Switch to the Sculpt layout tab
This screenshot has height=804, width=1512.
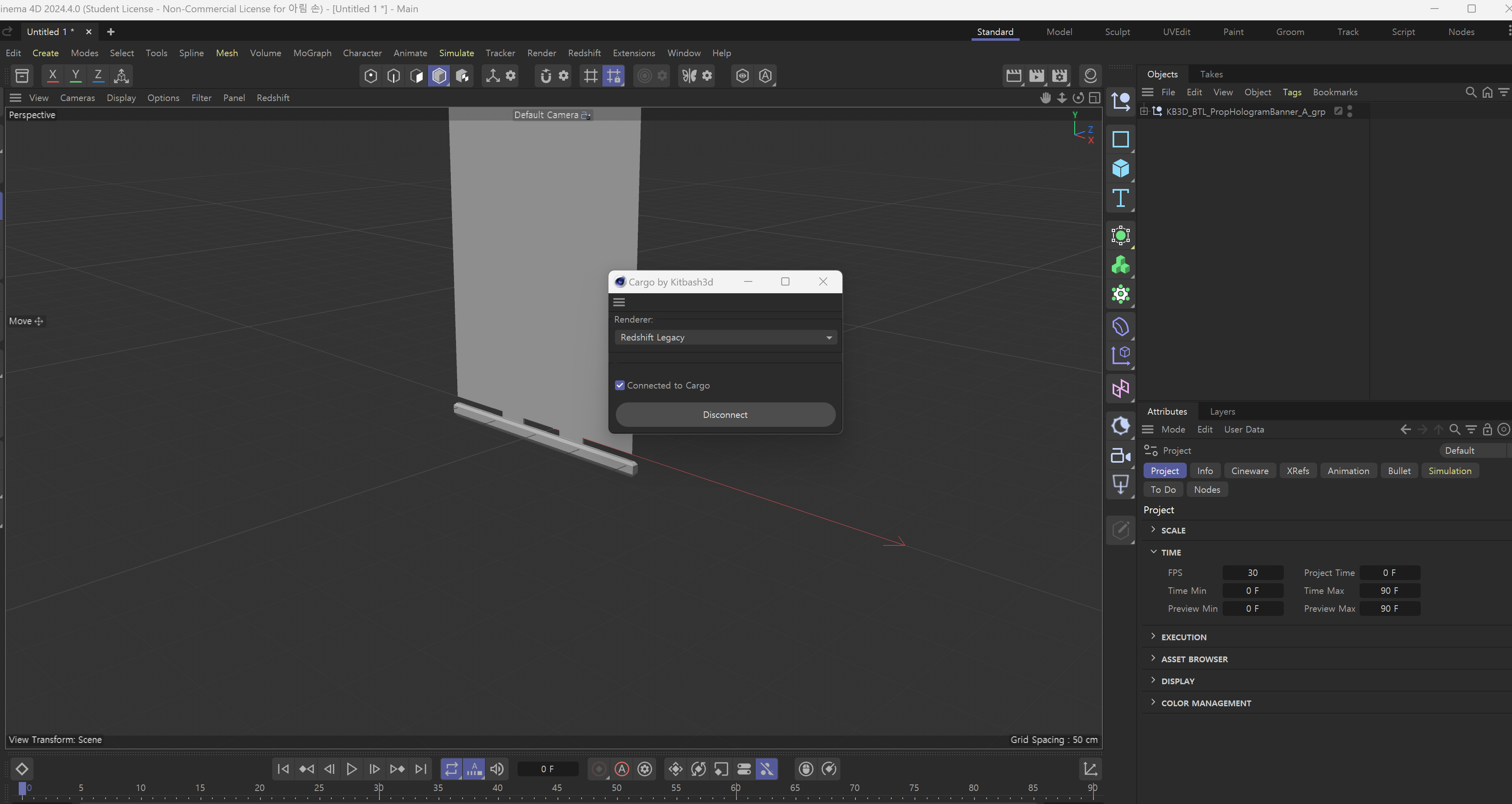pos(1117,32)
